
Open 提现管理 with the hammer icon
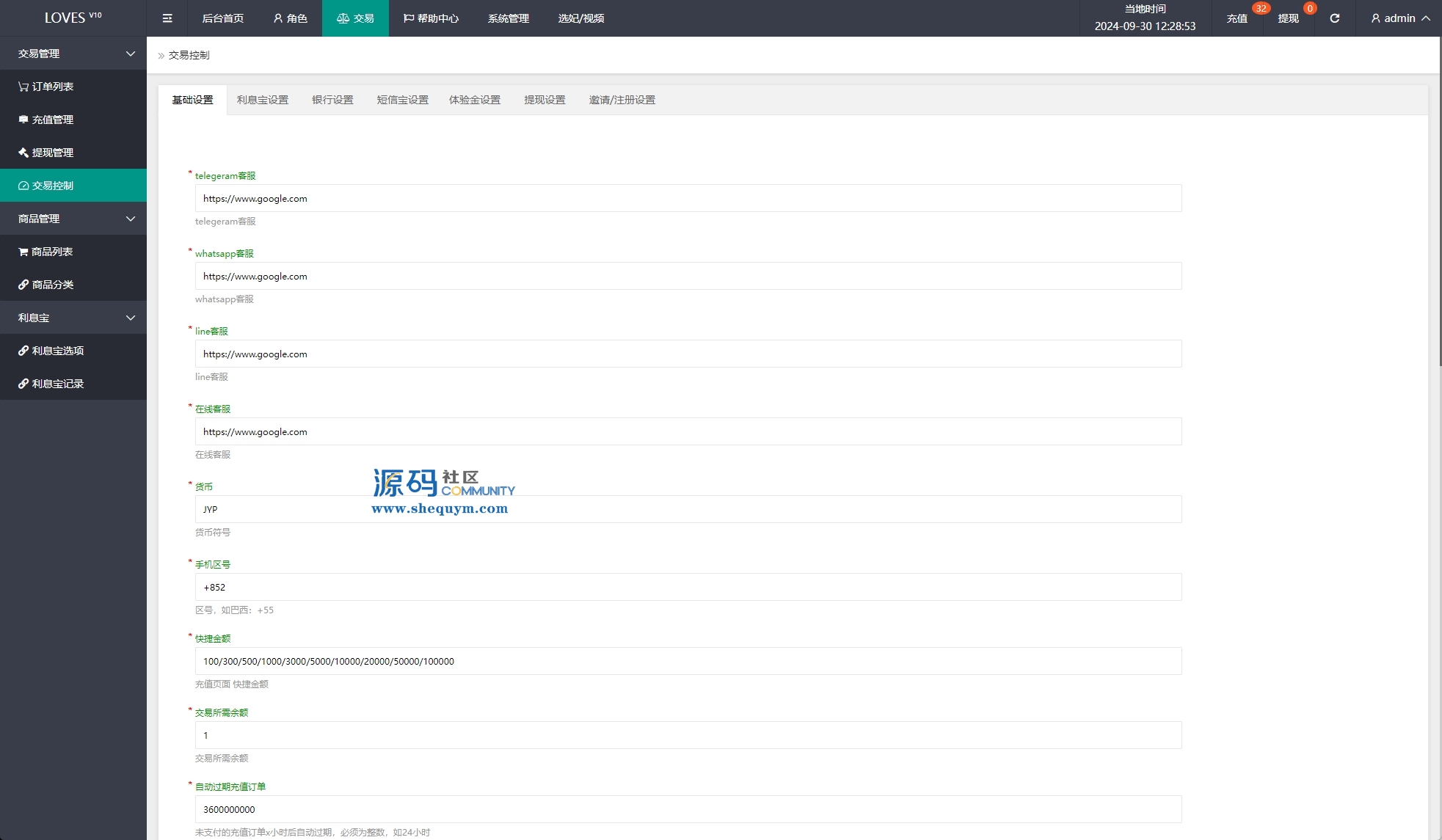[x=23, y=153]
